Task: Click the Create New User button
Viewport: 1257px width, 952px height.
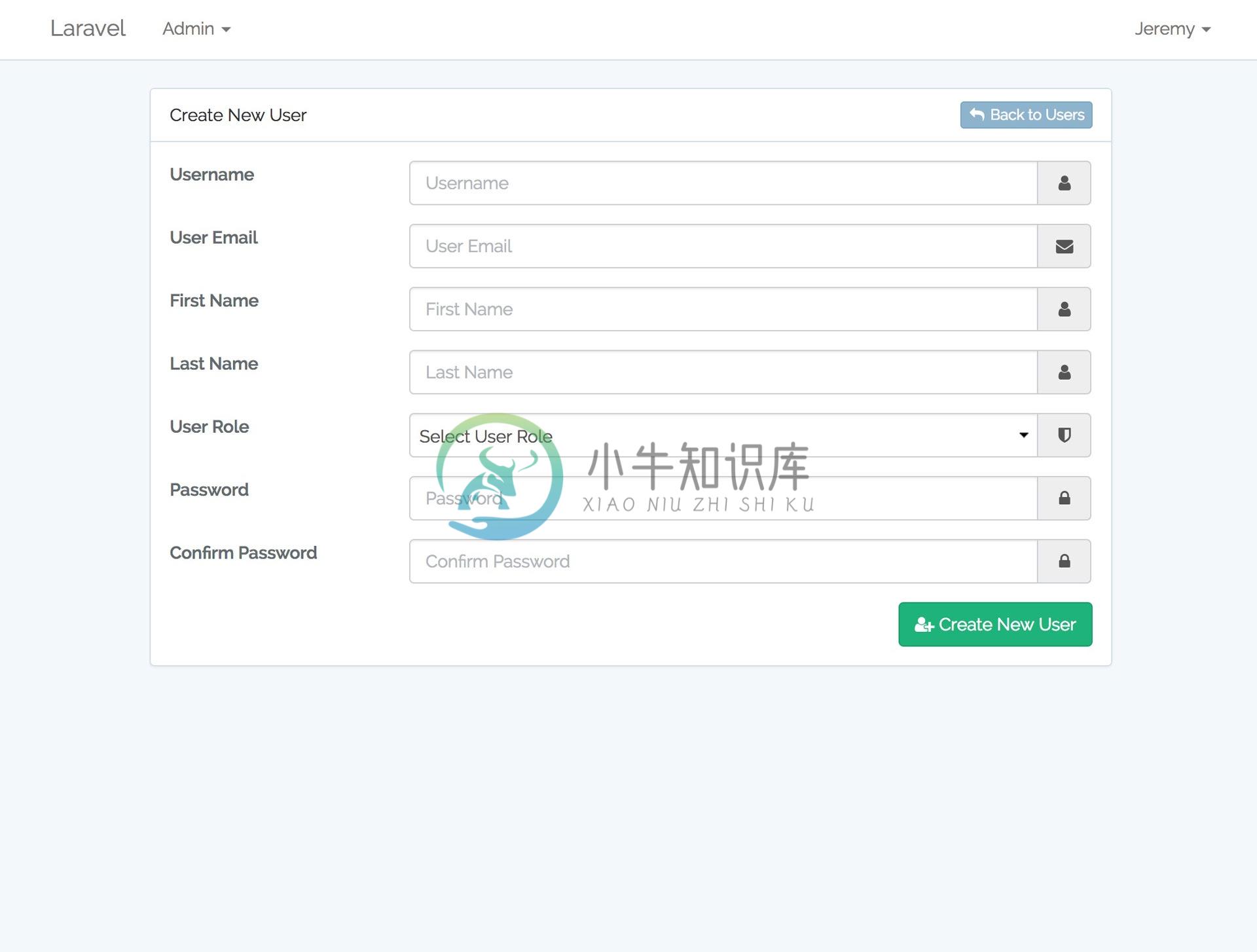Action: (x=995, y=623)
